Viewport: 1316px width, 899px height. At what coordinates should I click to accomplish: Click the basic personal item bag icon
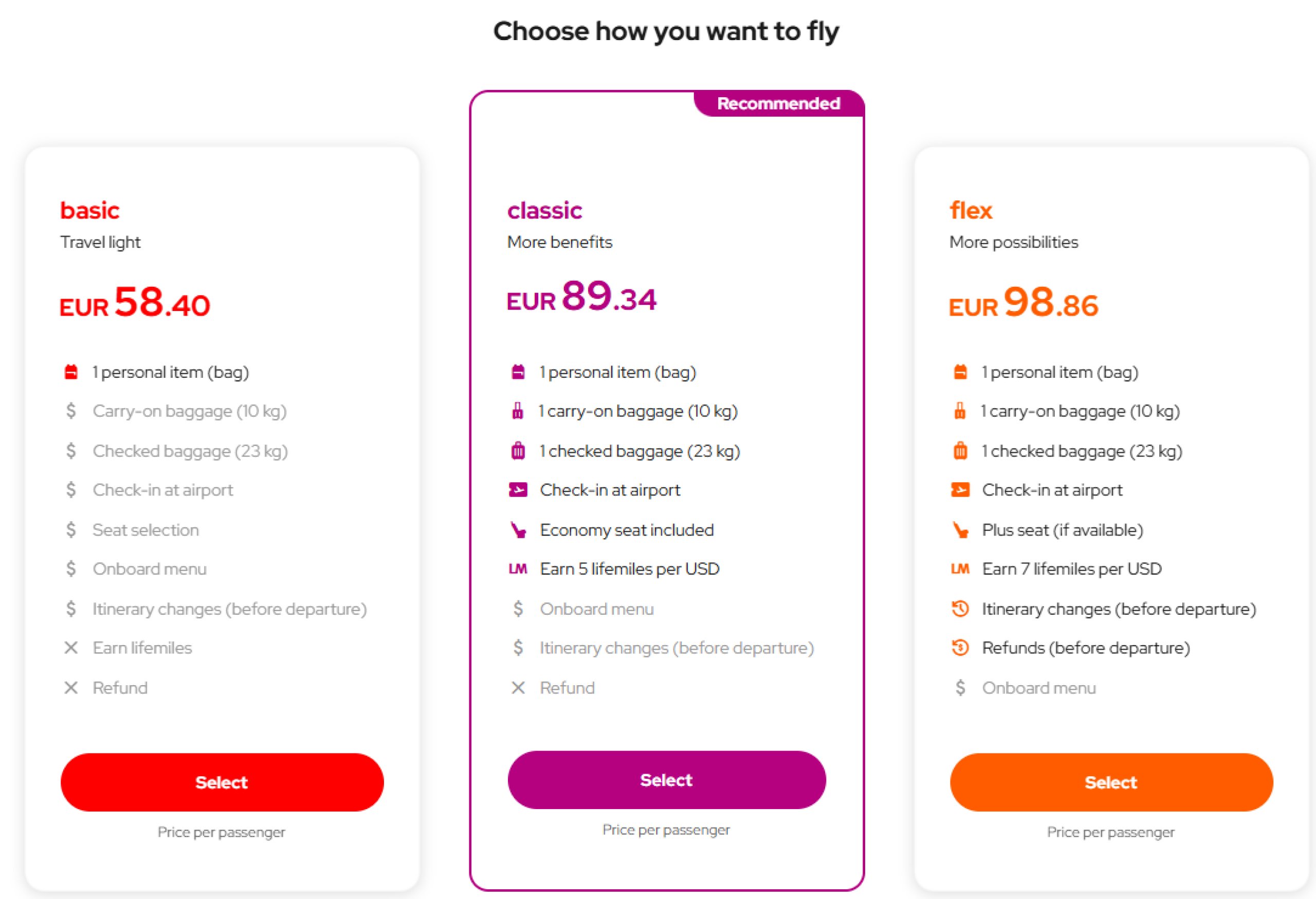coord(71,372)
